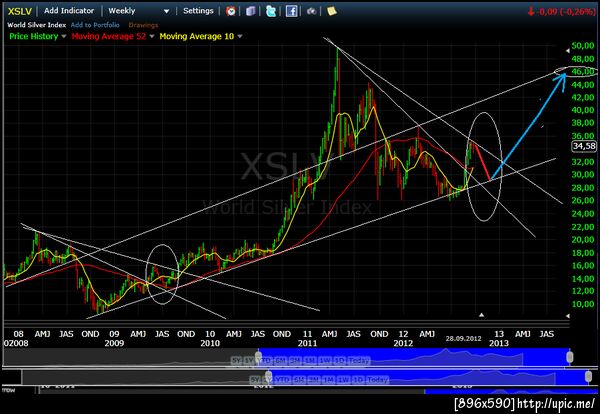Viewport: 600px width, 414px height.
Task: Click the World Silver Index name label
Action: 36,25
